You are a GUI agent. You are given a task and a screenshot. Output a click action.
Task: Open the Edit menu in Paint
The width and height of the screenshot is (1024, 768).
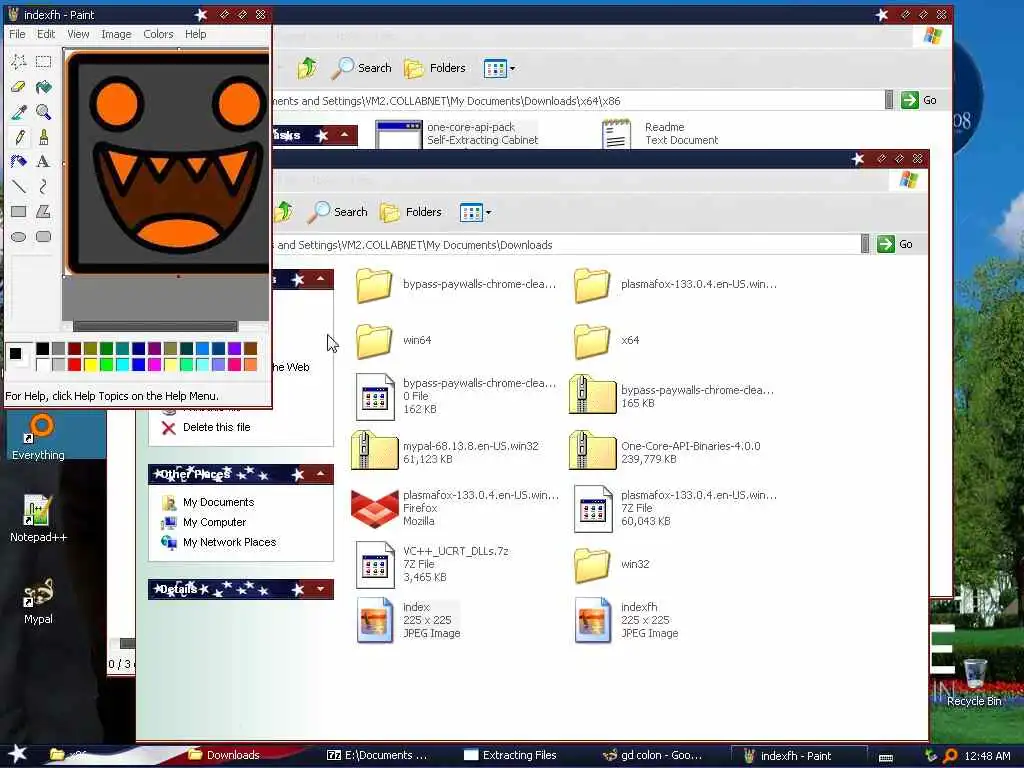pos(46,34)
